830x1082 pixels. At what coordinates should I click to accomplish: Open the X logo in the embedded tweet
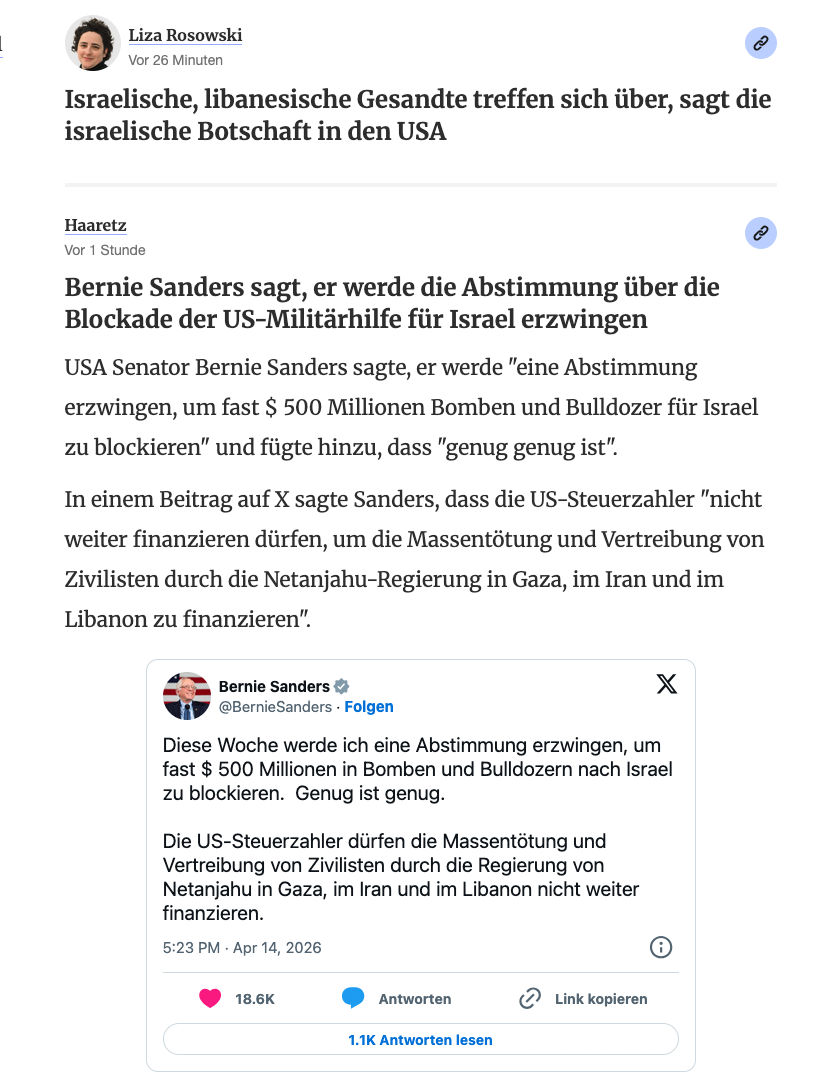pos(666,684)
